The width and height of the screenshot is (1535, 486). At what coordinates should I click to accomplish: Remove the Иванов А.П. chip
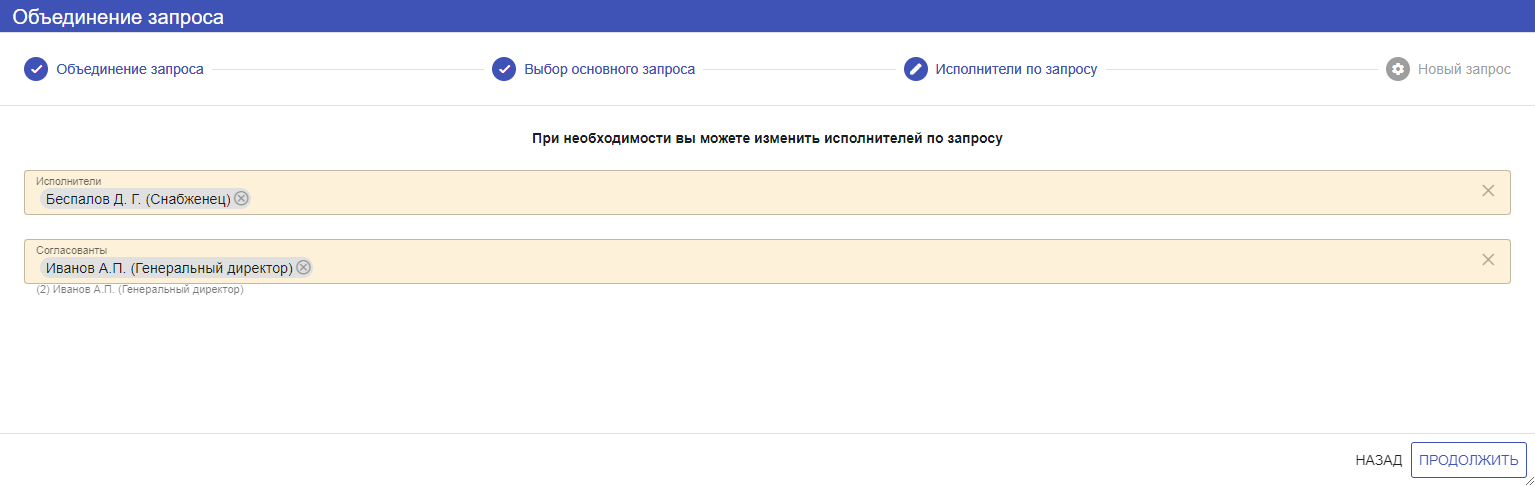[x=303, y=267]
